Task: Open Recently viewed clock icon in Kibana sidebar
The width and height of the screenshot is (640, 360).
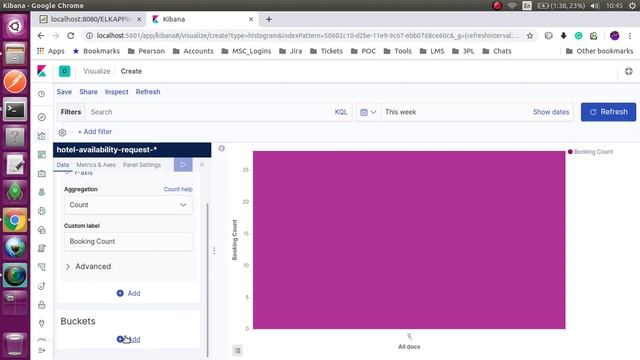Action: click(x=42, y=94)
